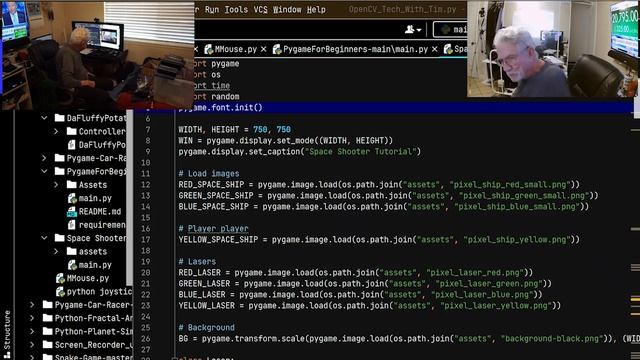Close the MMouse.py tab
Viewport: 640px width, 360px height.
[263, 49]
